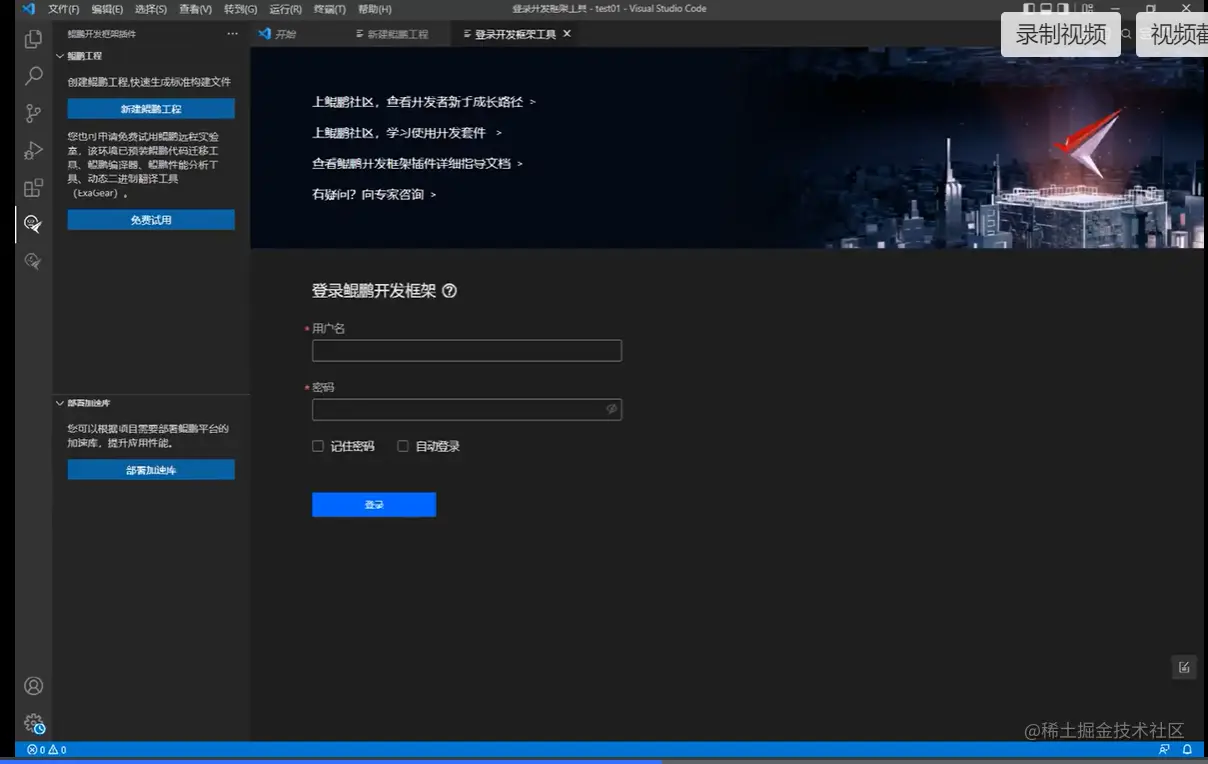The height and width of the screenshot is (764, 1208).
Task: Click the 鲲鹏开发框架插件 sidebar title
Action: coord(102,34)
